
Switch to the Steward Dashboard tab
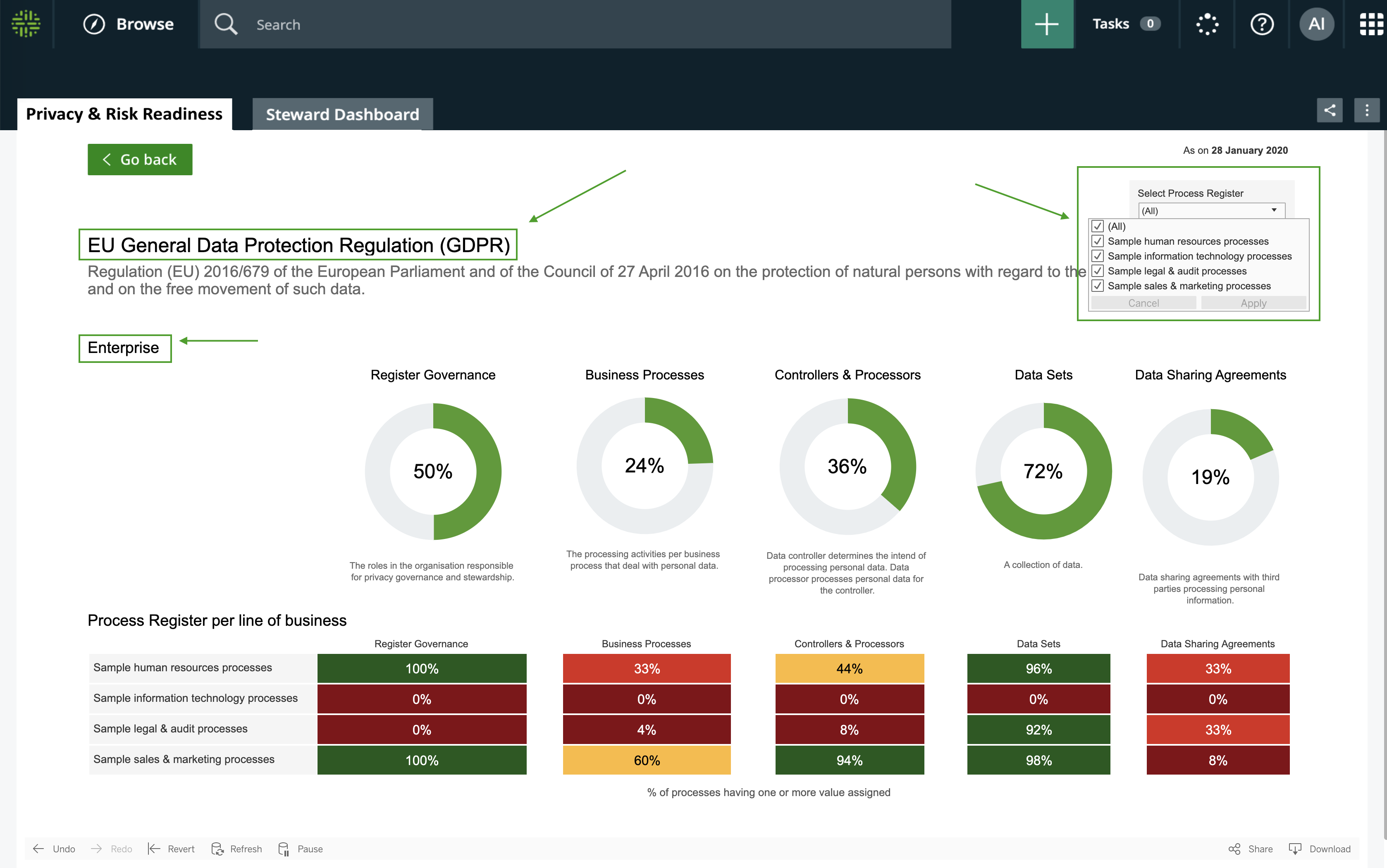coord(342,114)
